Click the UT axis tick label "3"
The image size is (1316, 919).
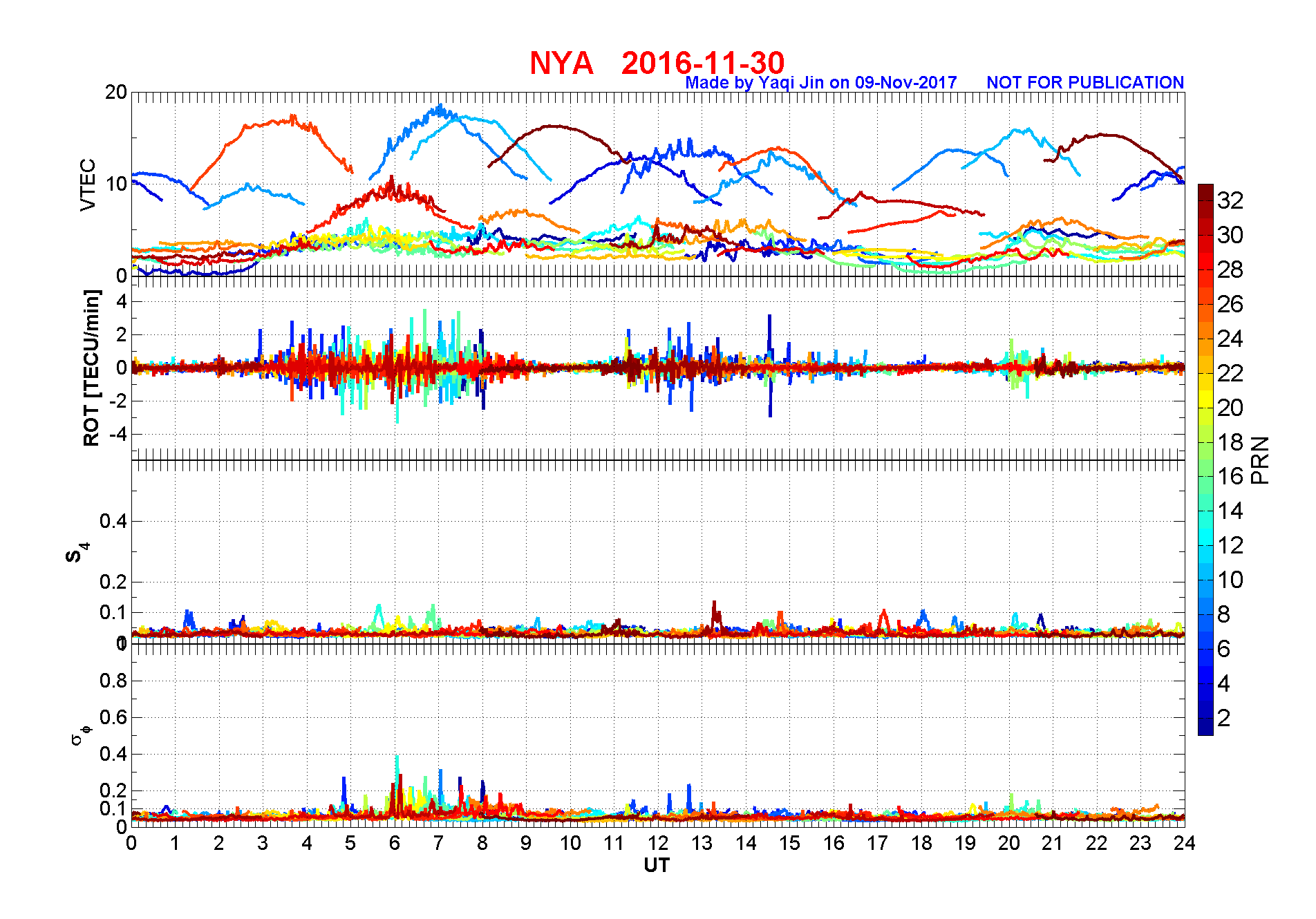[263, 843]
